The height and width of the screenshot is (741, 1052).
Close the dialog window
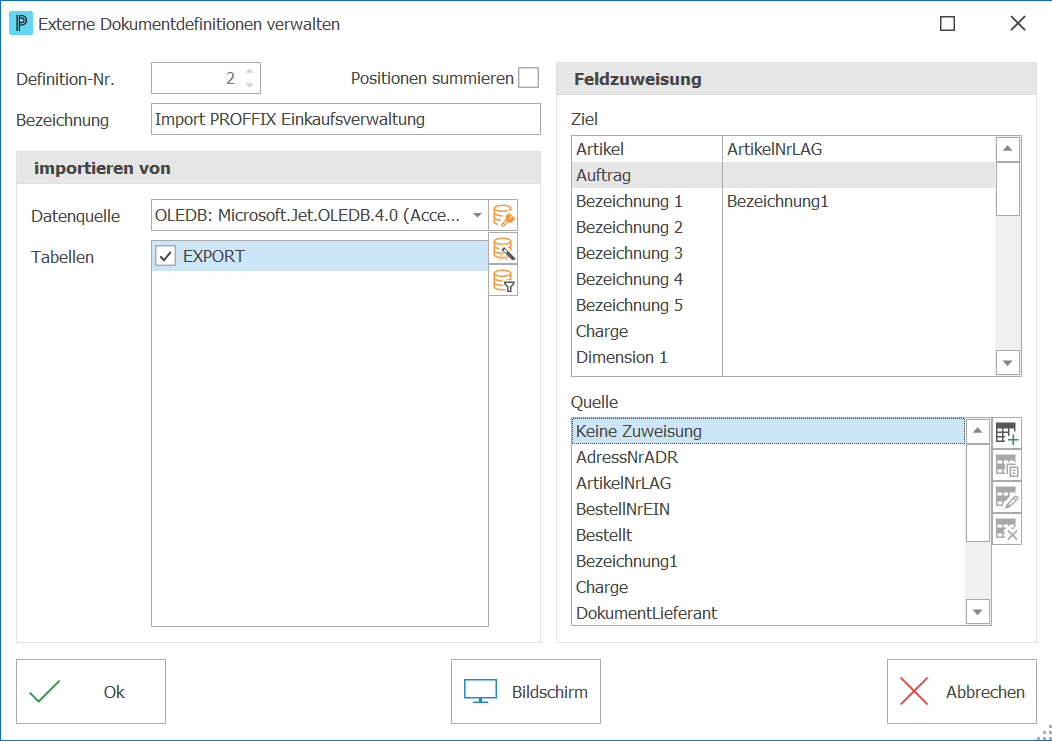(x=1018, y=23)
